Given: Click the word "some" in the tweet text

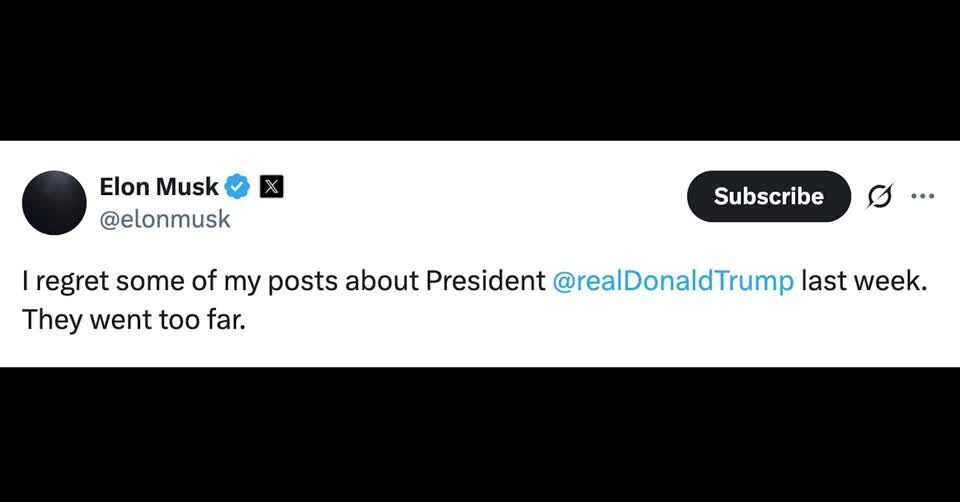Looking at the screenshot, I should coord(144,281).
